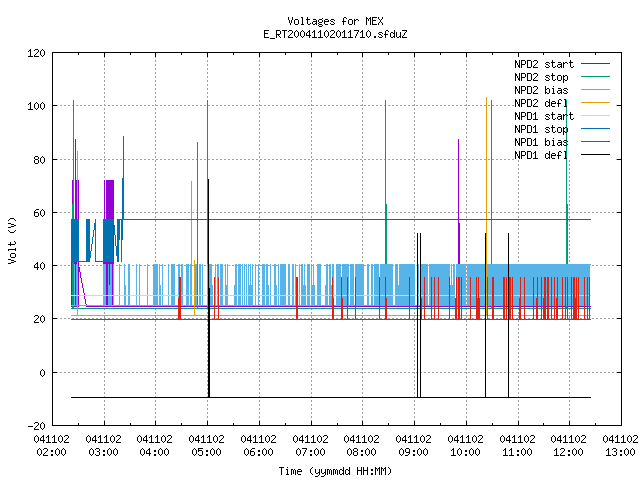Click the 11:00 time tick label
The height and width of the screenshot is (480, 640).
coord(518,452)
